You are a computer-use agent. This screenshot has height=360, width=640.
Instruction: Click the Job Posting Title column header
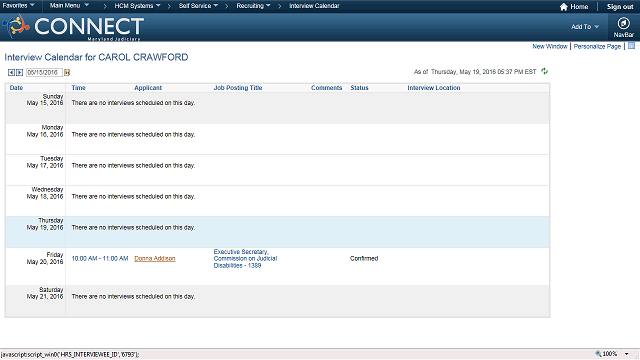tap(238, 88)
